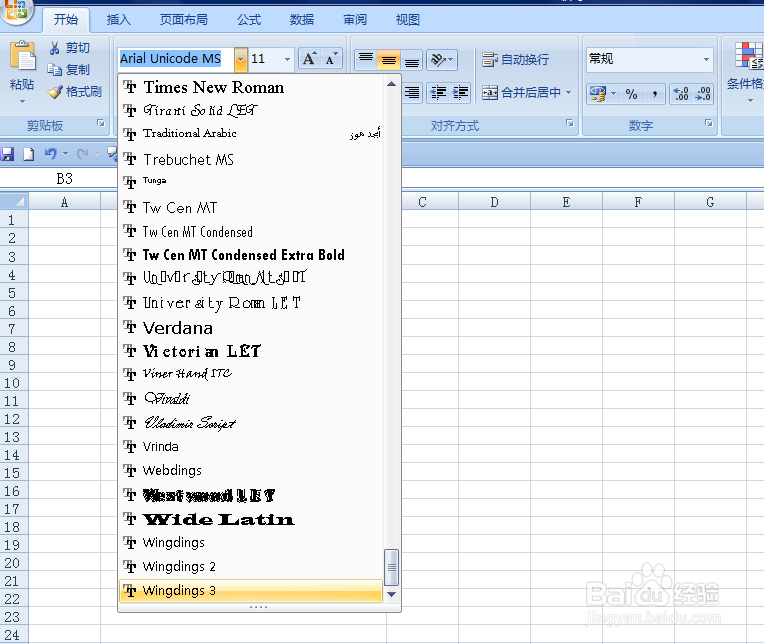Switch to 数据 tab
The image size is (764, 644).
pos(302,19)
